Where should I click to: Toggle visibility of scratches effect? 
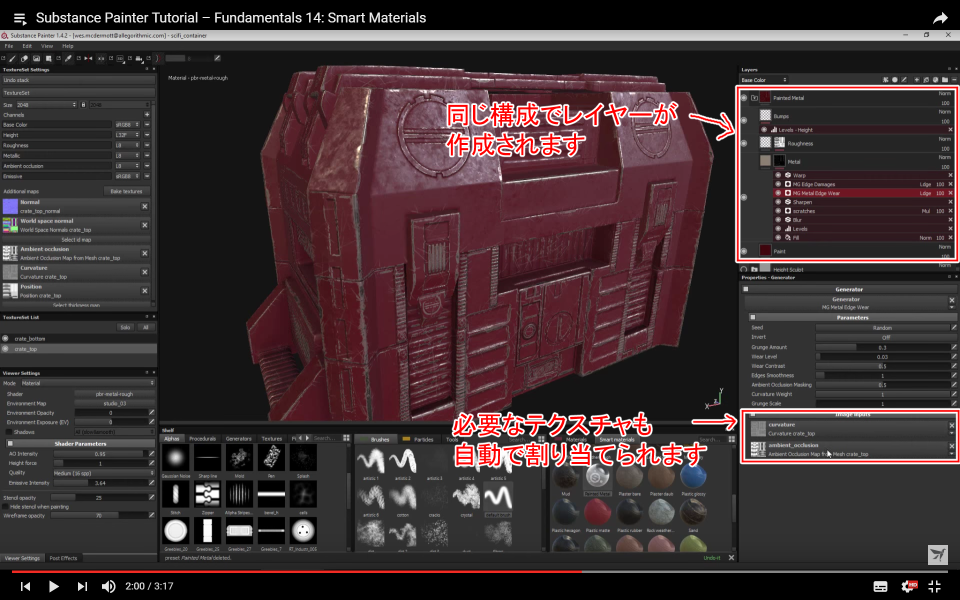coord(779,211)
